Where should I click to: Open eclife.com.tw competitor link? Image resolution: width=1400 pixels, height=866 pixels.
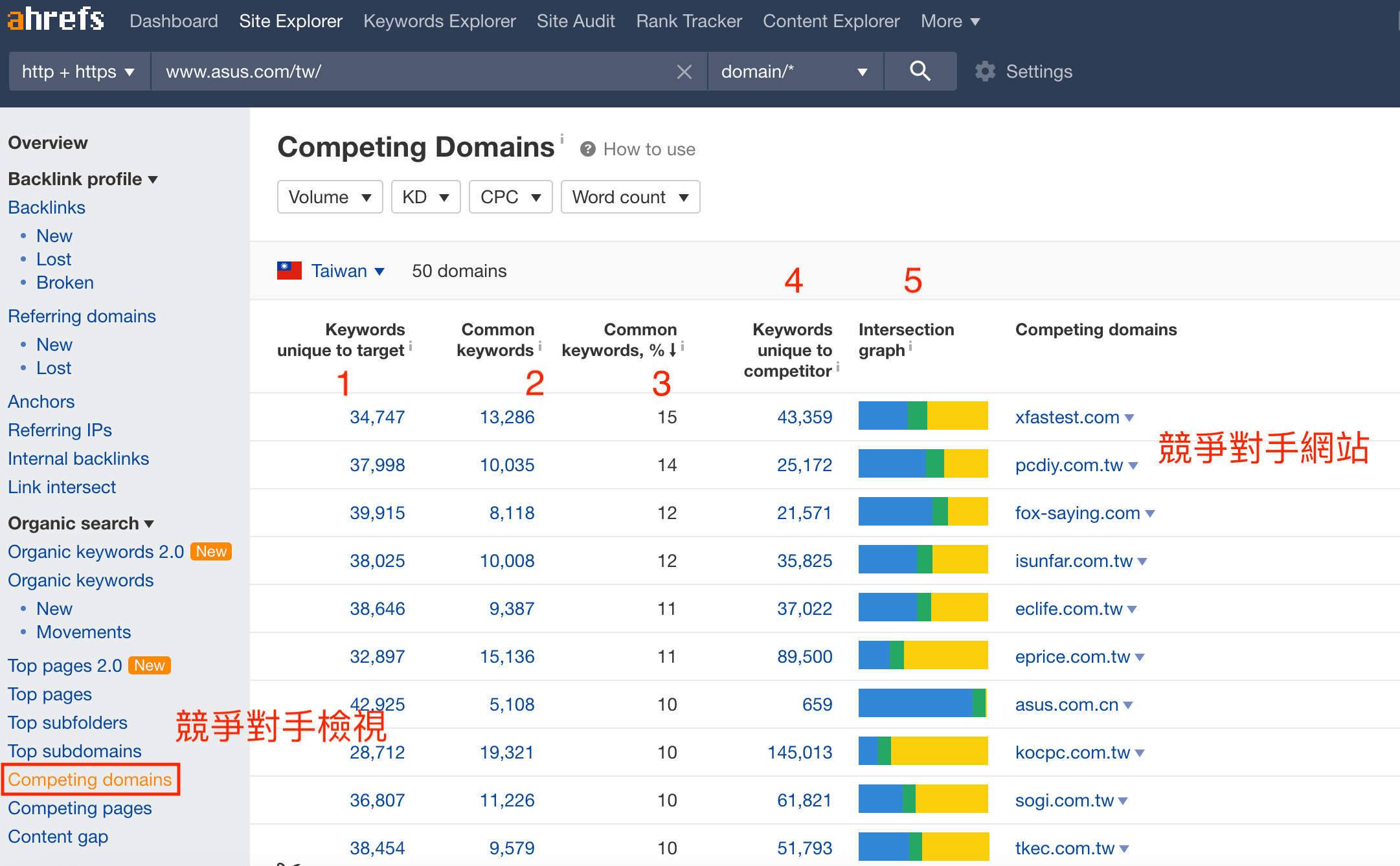(x=1068, y=608)
